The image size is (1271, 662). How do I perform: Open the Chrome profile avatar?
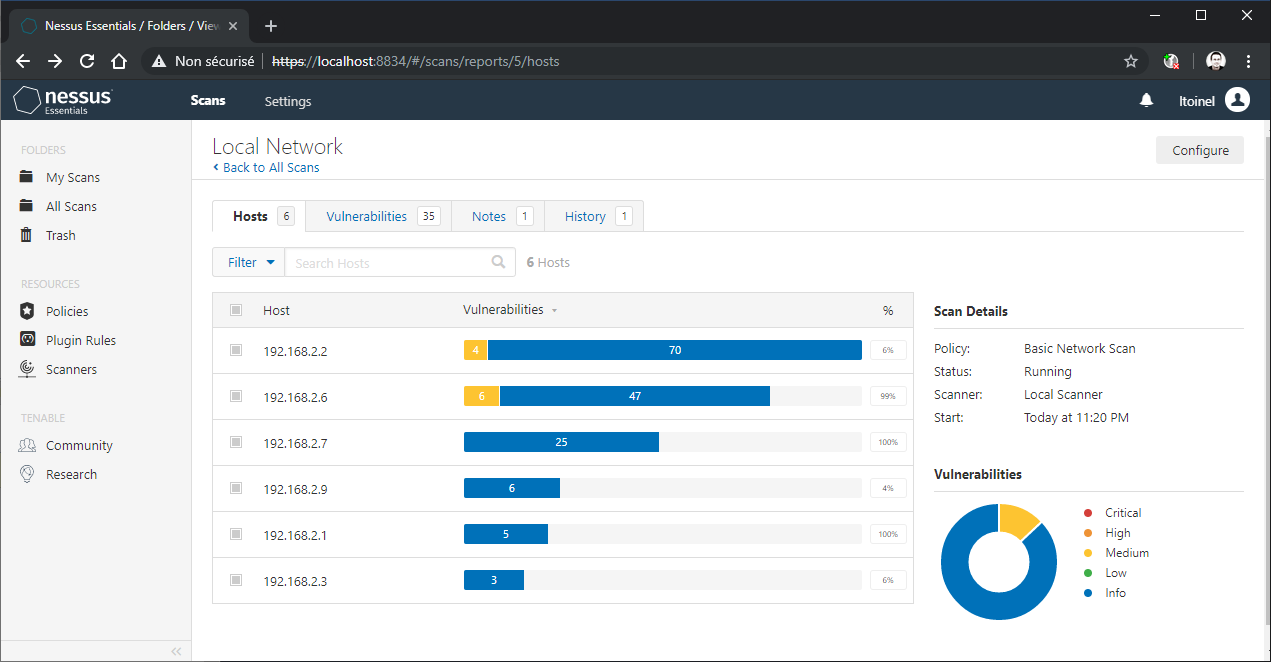[1216, 61]
